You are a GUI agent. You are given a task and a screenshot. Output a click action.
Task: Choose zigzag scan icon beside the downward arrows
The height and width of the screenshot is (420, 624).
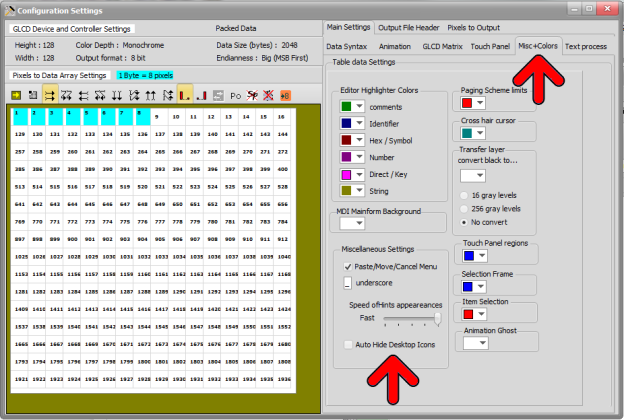tap(134, 95)
